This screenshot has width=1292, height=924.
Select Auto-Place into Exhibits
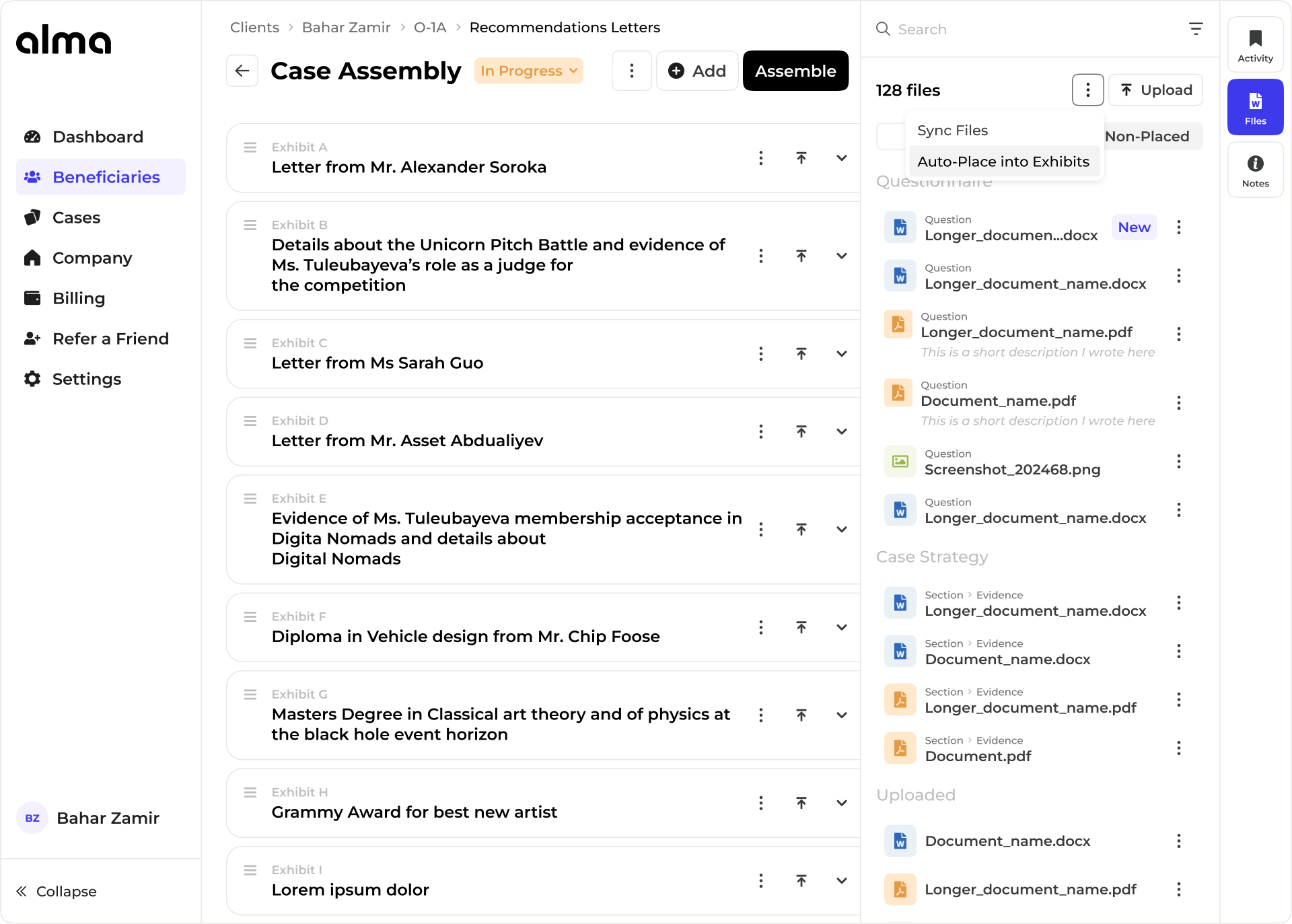click(1003, 162)
